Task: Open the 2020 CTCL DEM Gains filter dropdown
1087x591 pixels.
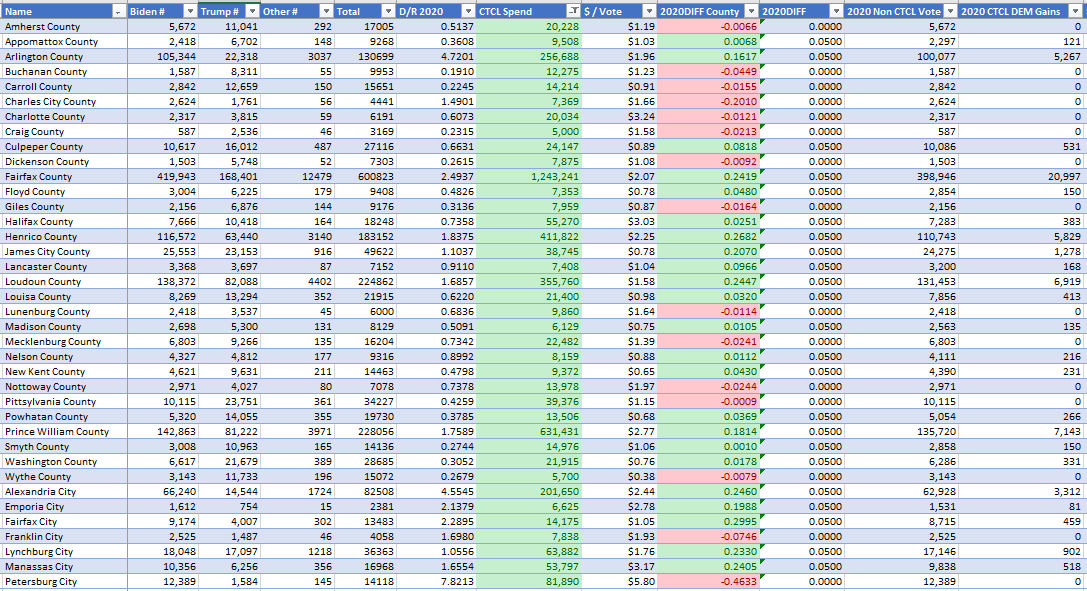Action: pyautogui.click(x=1076, y=11)
